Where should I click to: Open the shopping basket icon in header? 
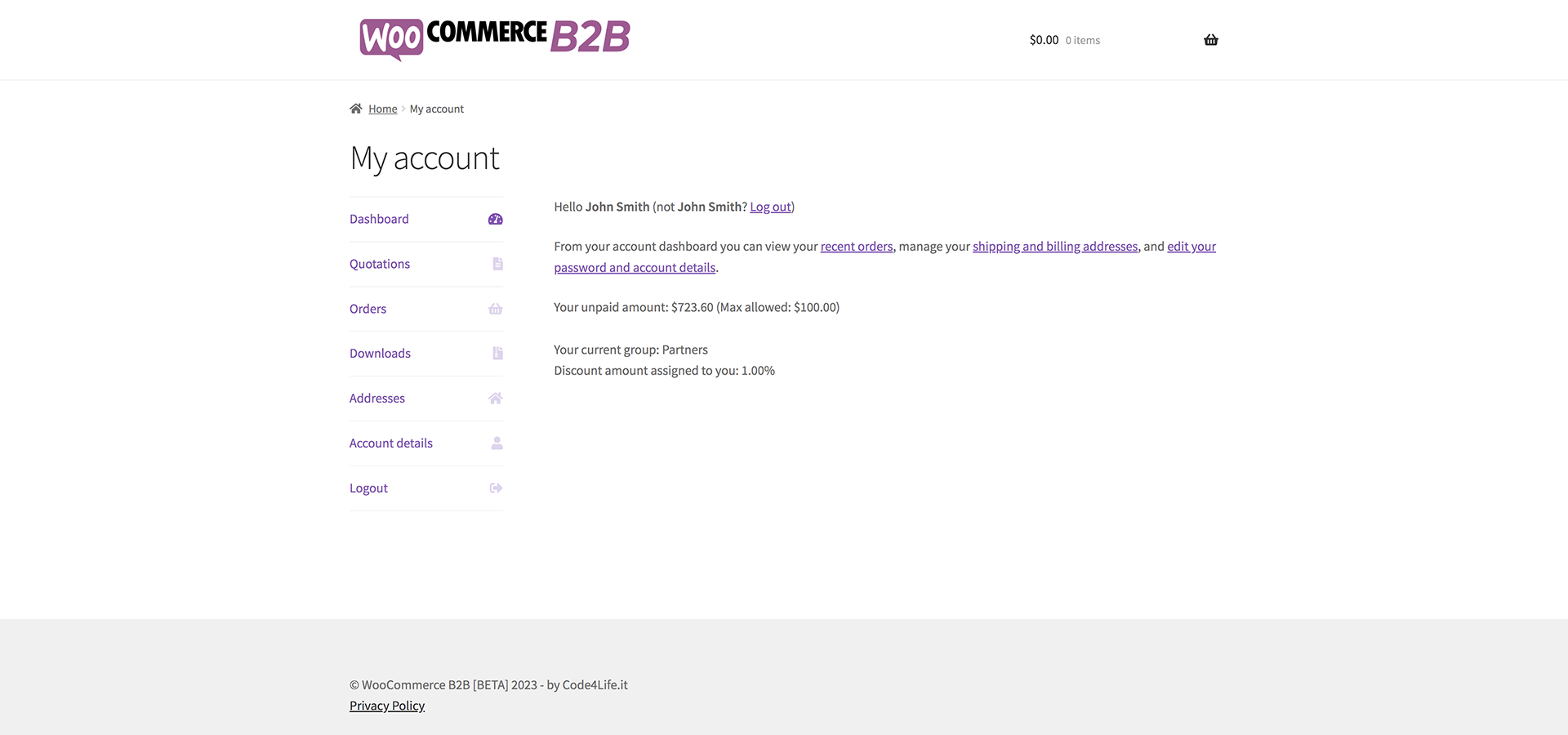click(1210, 40)
